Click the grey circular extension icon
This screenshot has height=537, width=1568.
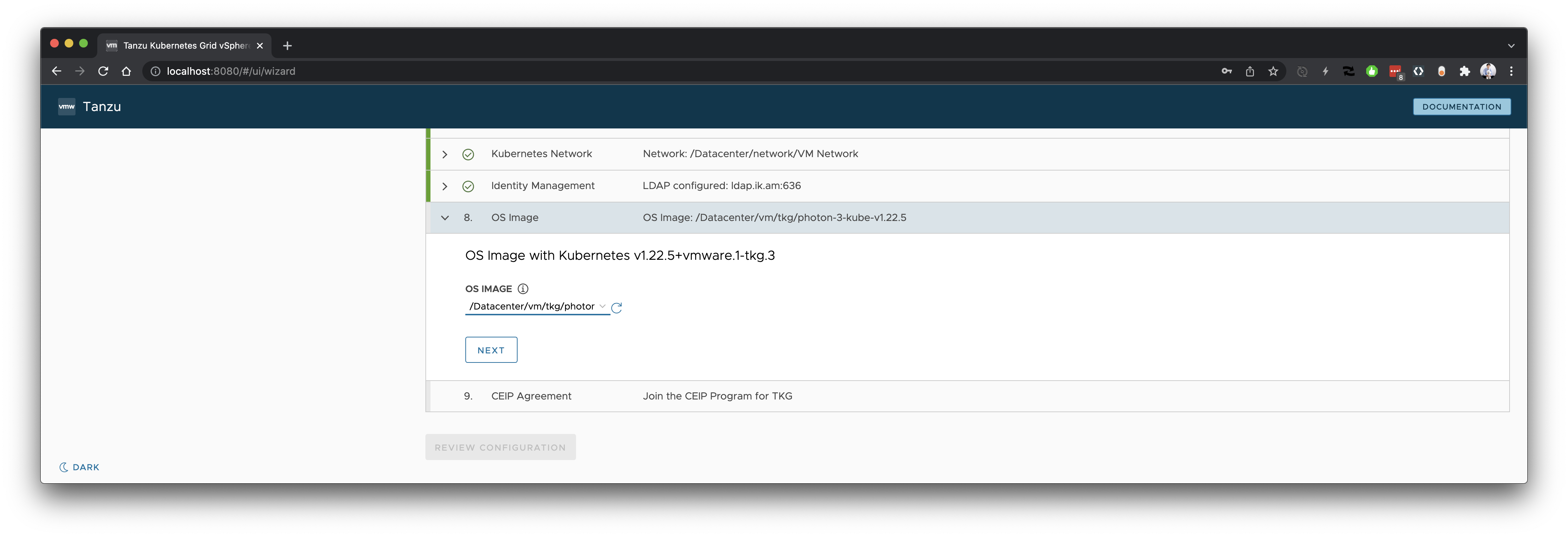1302,71
